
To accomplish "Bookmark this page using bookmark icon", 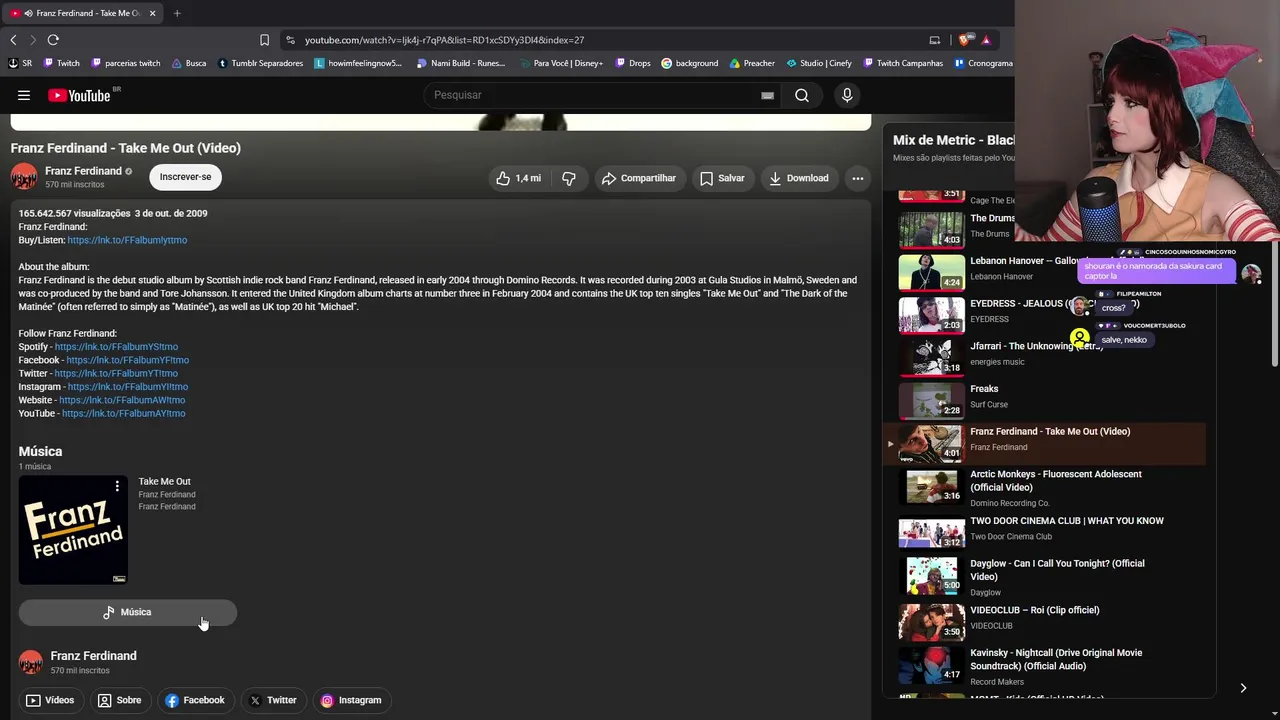I will (264, 40).
